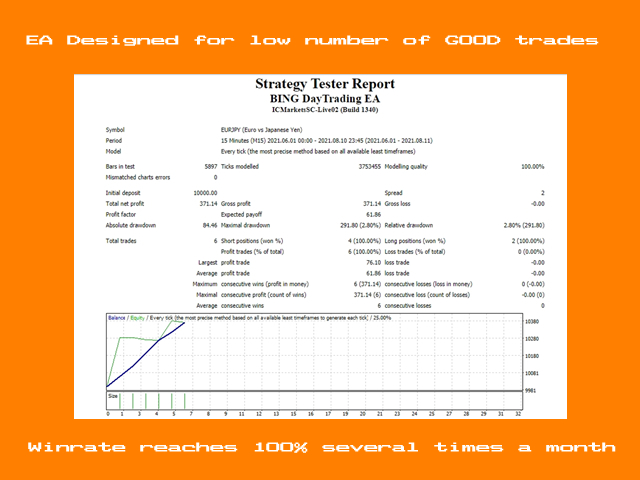Select the consecutive profit value "371.14 (6)"
This screenshot has width=640, height=480.
click(x=367, y=295)
